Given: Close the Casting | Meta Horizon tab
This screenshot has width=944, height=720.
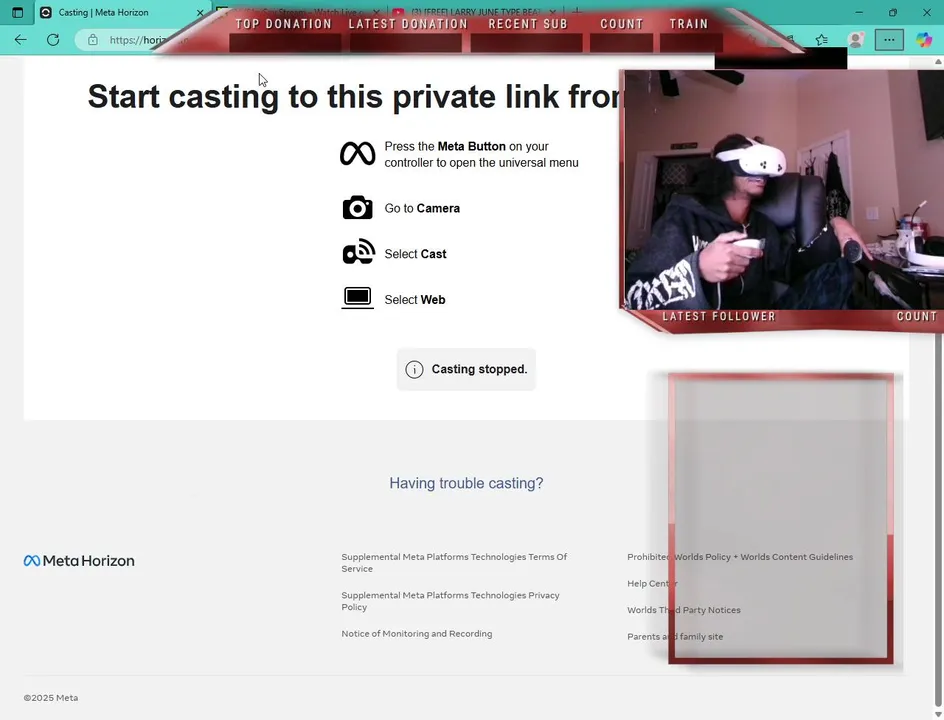Looking at the screenshot, I should pos(200,12).
